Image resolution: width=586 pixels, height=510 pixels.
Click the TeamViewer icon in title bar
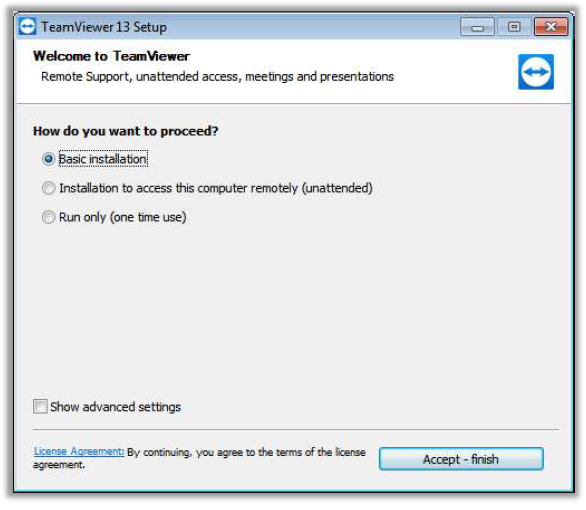(27, 27)
